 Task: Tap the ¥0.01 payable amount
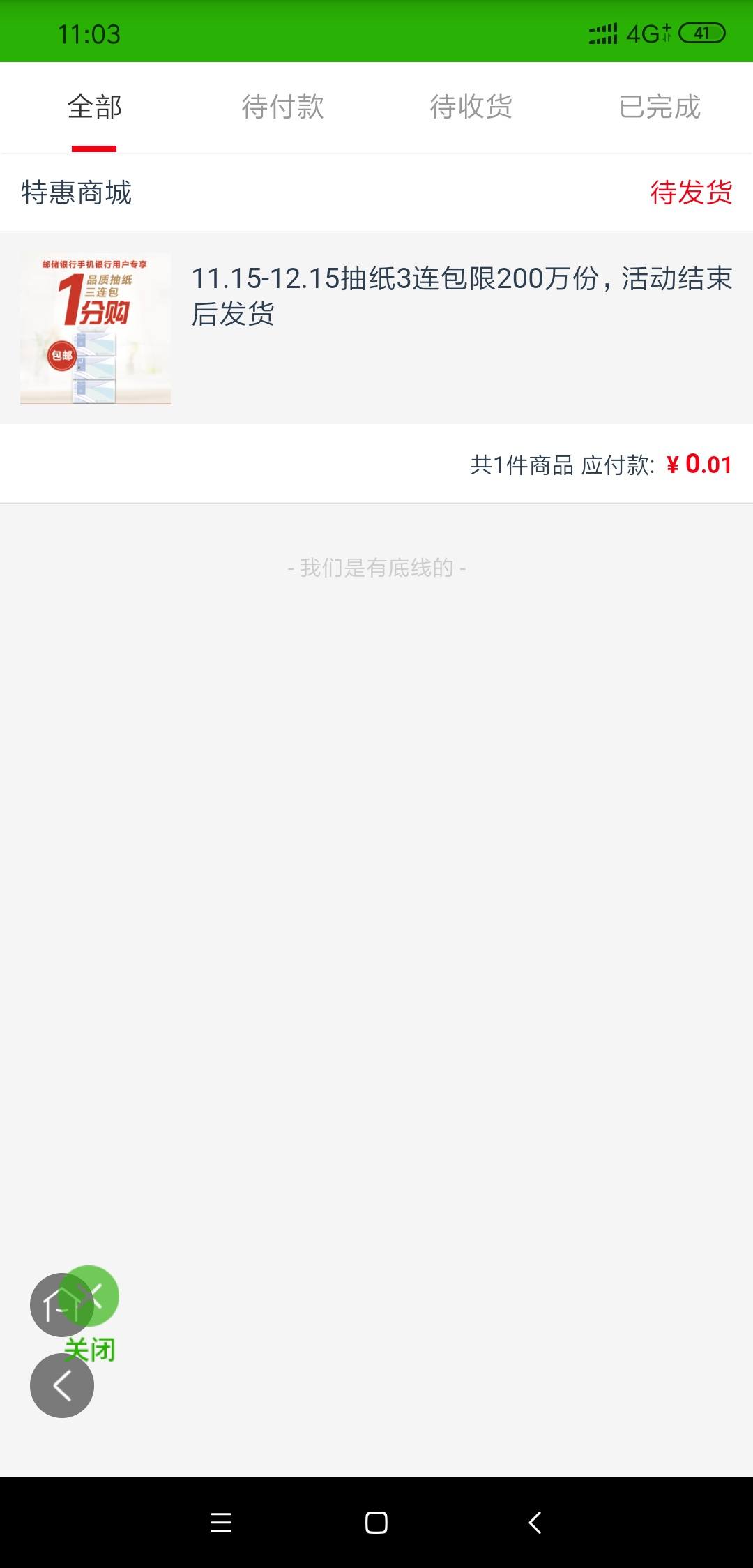pyautogui.click(x=699, y=465)
